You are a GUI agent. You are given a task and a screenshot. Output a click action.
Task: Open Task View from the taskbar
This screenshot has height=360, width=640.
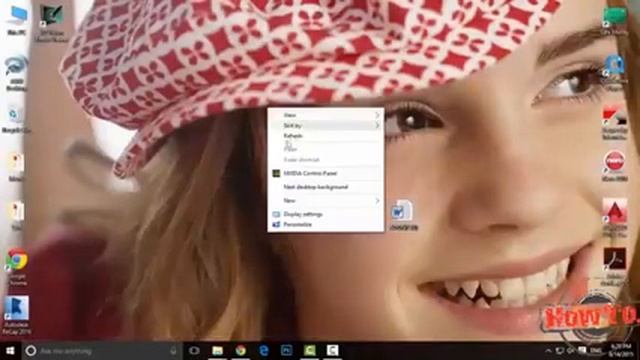pyautogui.click(x=194, y=351)
